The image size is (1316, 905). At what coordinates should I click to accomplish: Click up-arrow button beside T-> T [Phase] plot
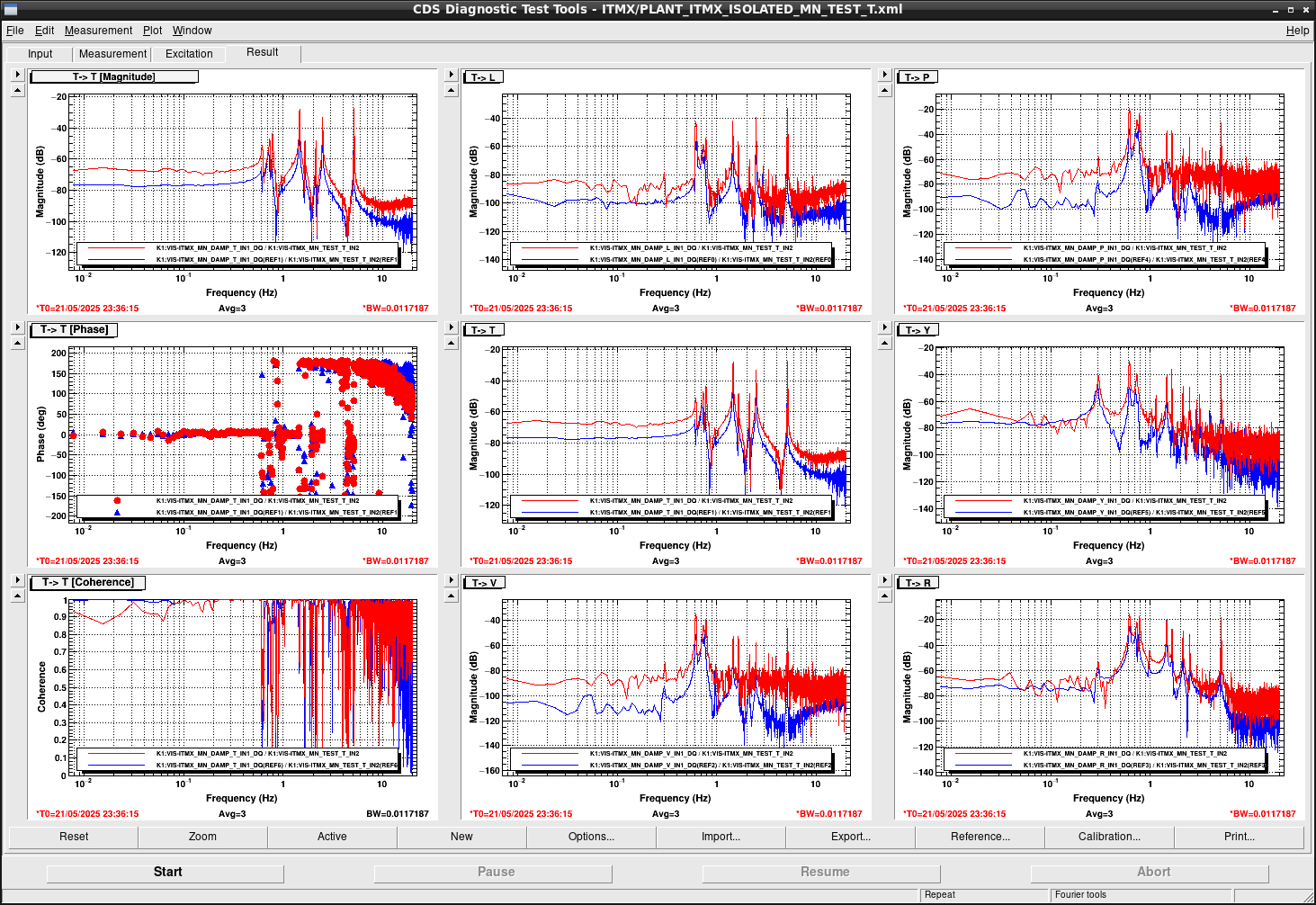pos(17,343)
